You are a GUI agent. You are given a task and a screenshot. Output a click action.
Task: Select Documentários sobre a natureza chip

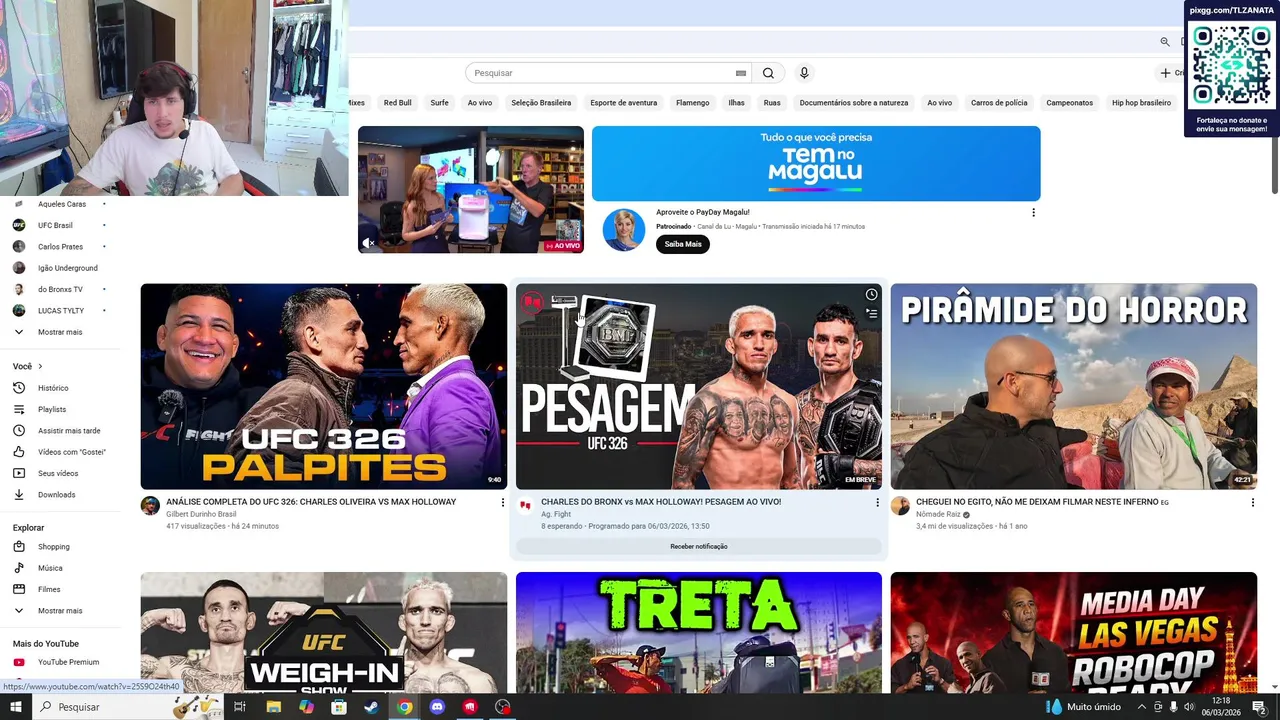click(854, 103)
